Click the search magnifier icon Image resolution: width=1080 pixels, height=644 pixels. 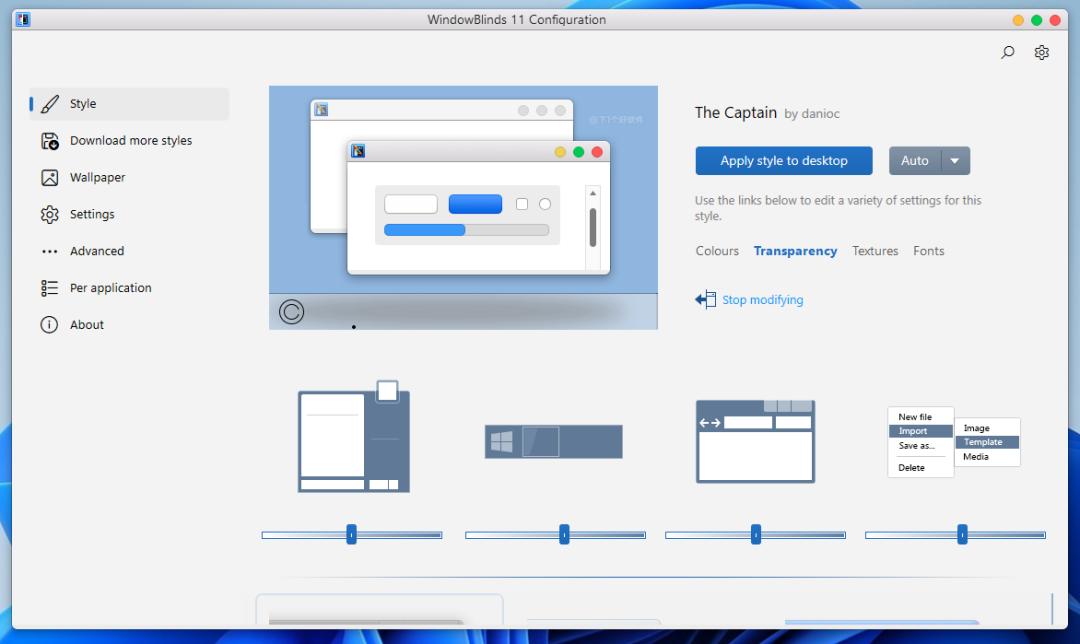pos(1008,53)
